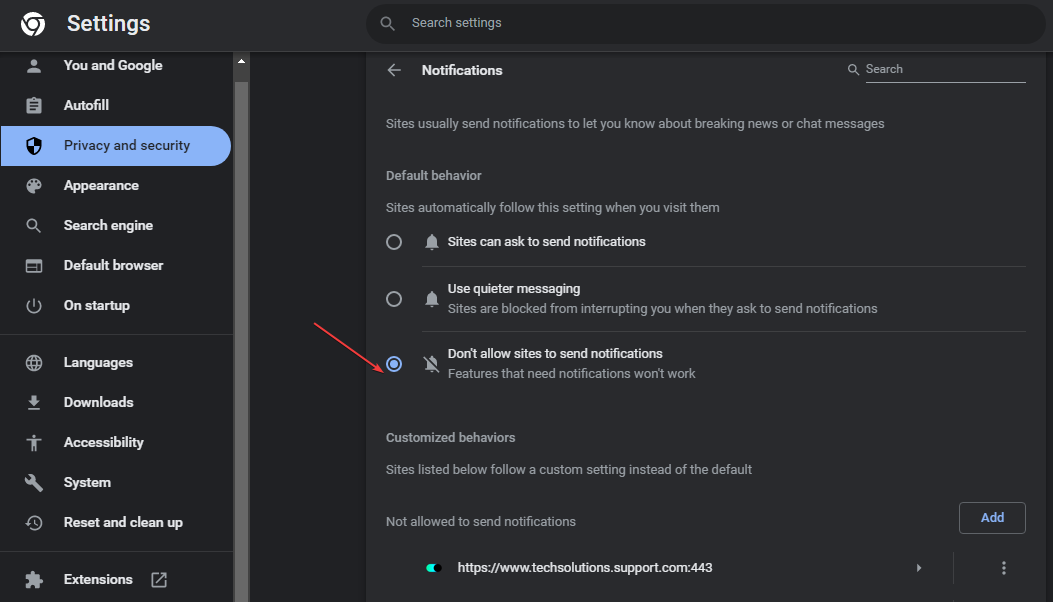Open Reset and clean up
The image size is (1053, 602).
122,522
